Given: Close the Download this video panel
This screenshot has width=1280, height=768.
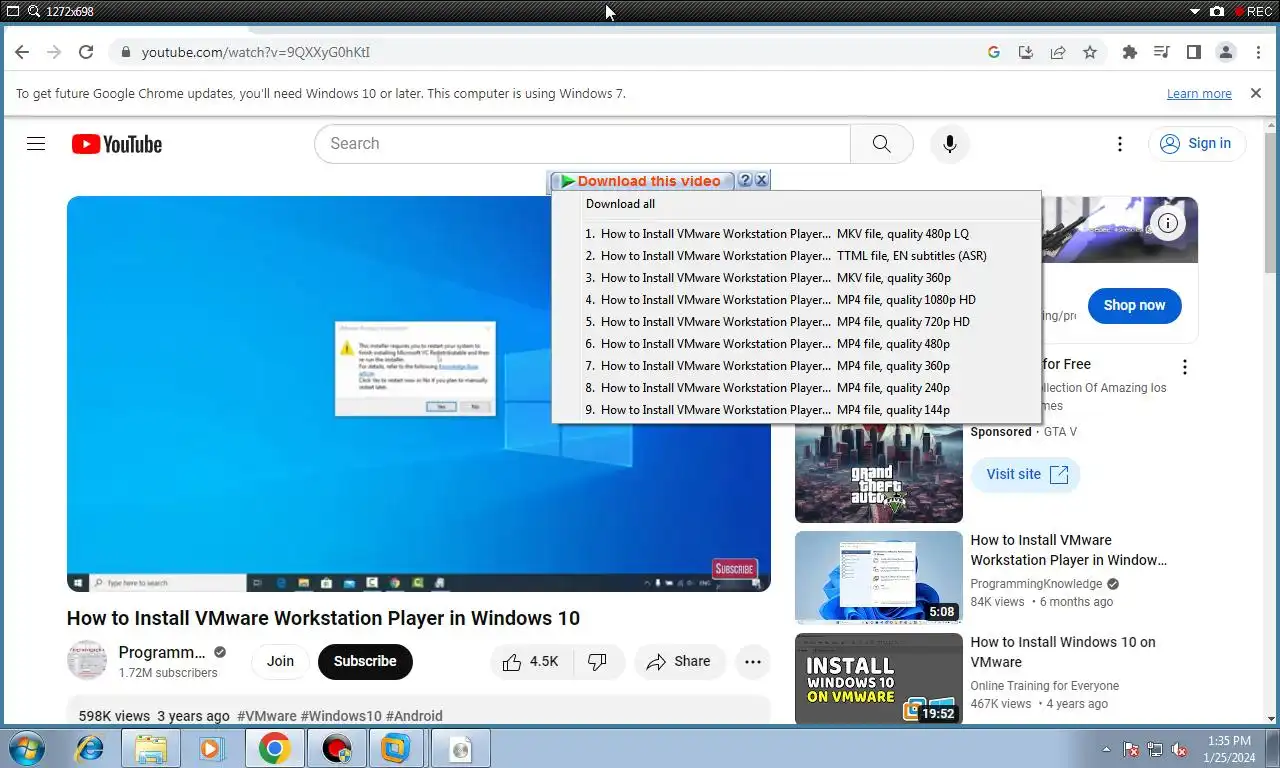Looking at the screenshot, I should [761, 181].
